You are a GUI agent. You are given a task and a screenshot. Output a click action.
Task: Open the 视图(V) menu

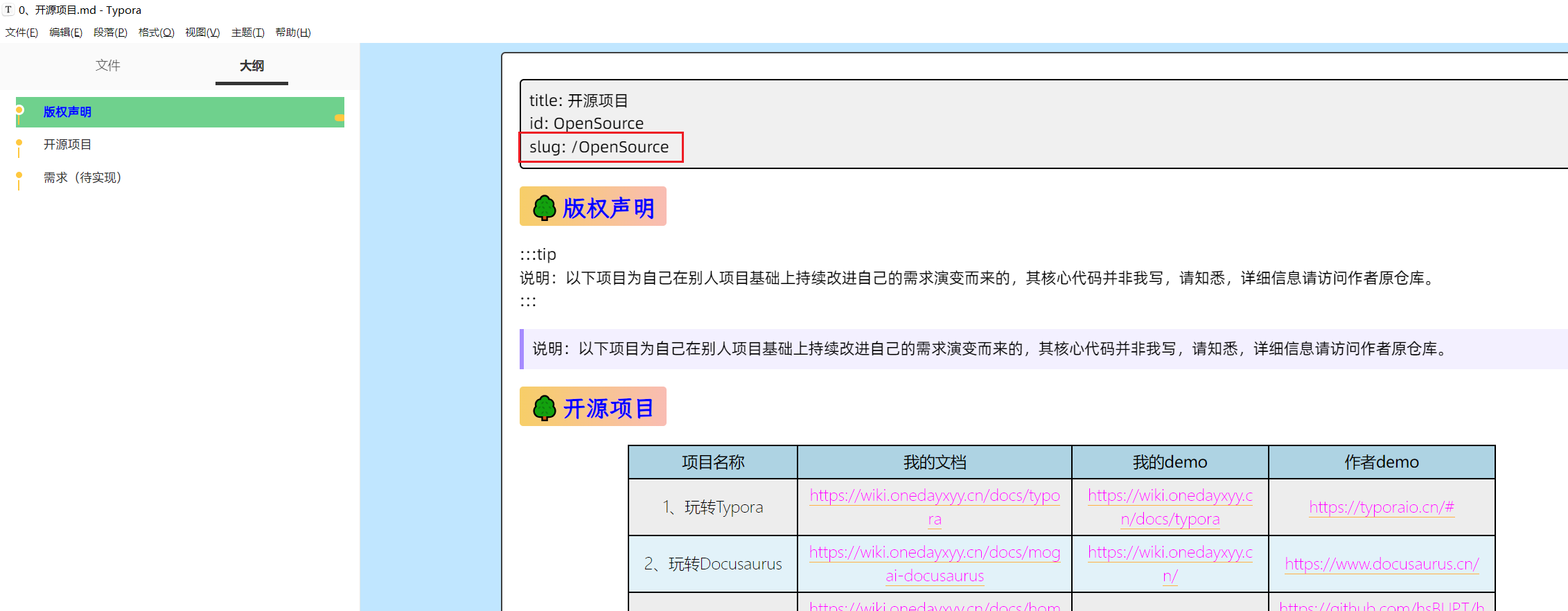(x=202, y=33)
